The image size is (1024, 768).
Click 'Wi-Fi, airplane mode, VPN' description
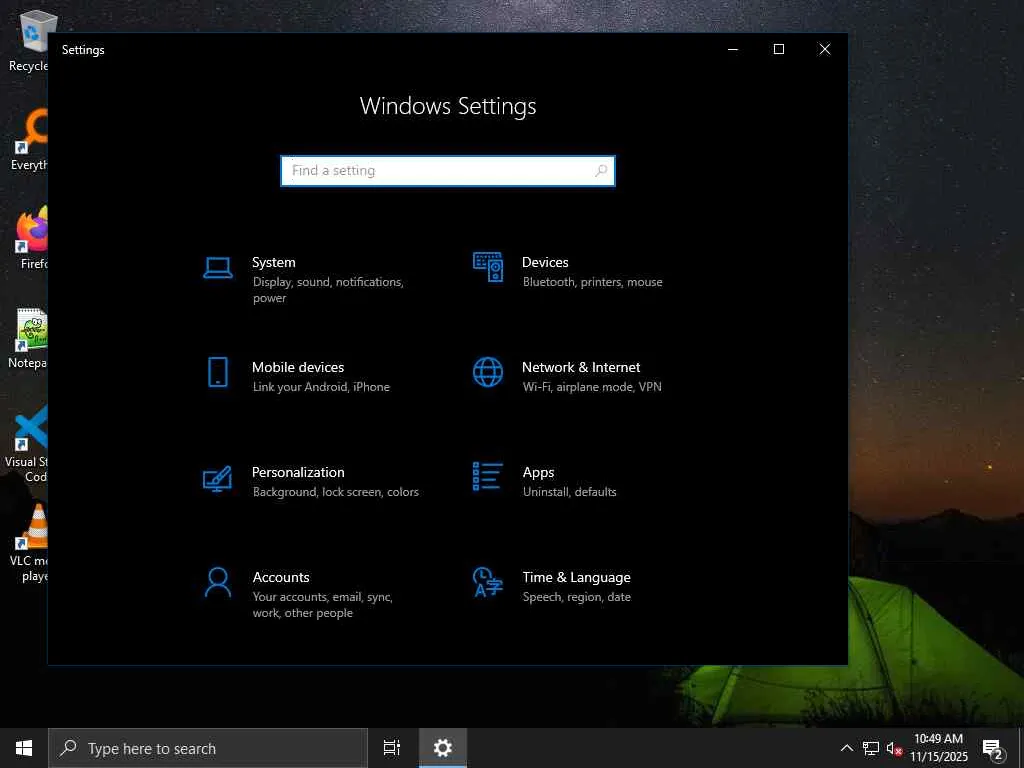click(x=592, y=387)
